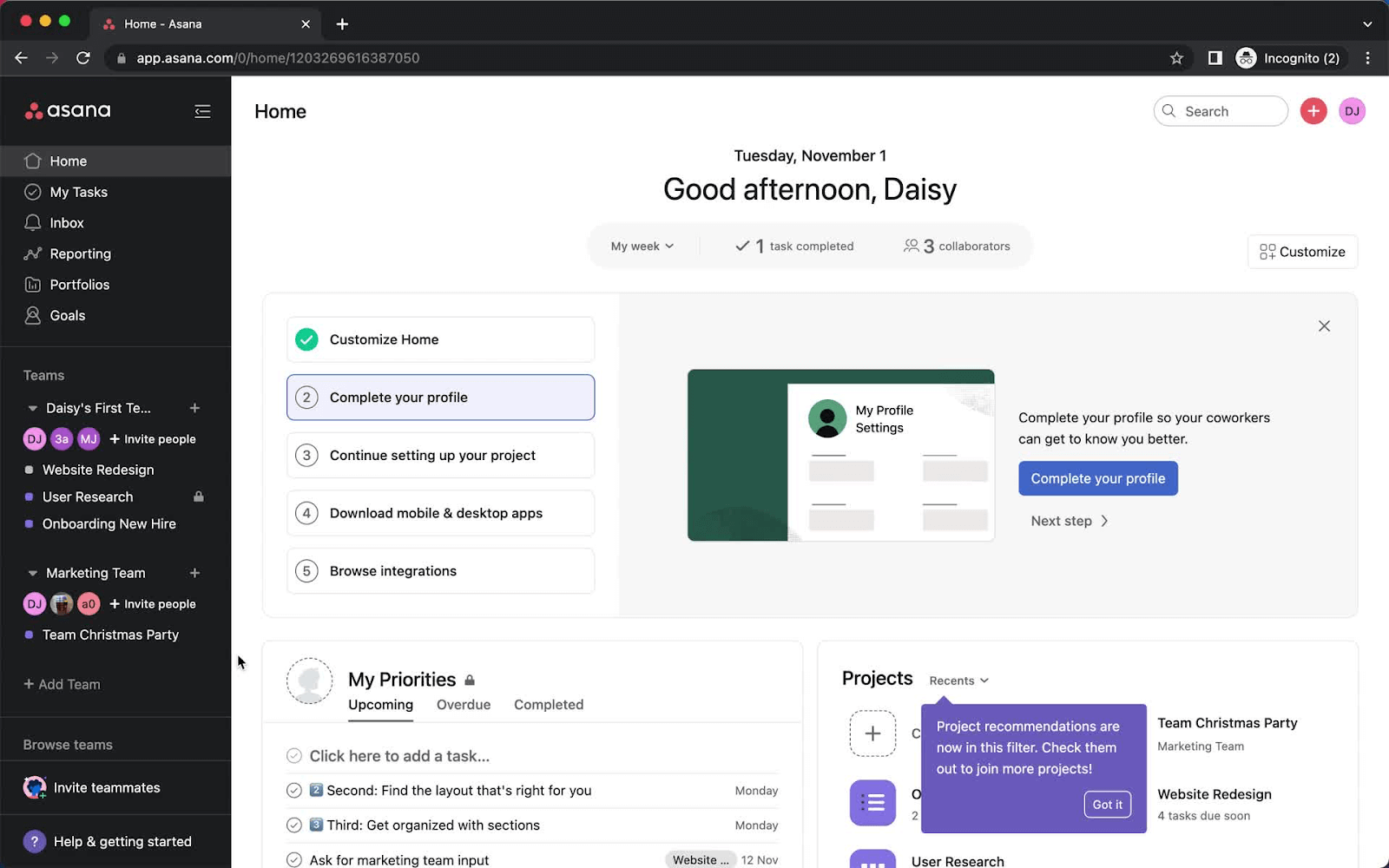
Task: Mark 'Ask for marketing team input' complete
Action: click(294, 860)
